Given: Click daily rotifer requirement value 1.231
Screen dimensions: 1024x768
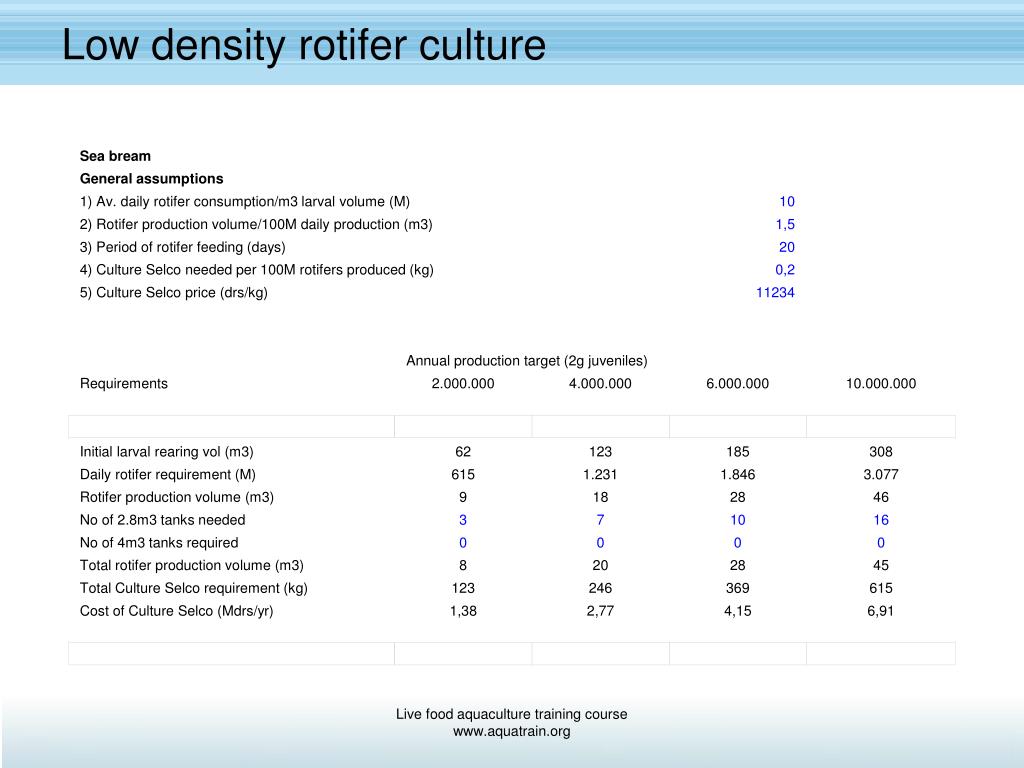Looking at the screenshot, I should coord(600,475).
